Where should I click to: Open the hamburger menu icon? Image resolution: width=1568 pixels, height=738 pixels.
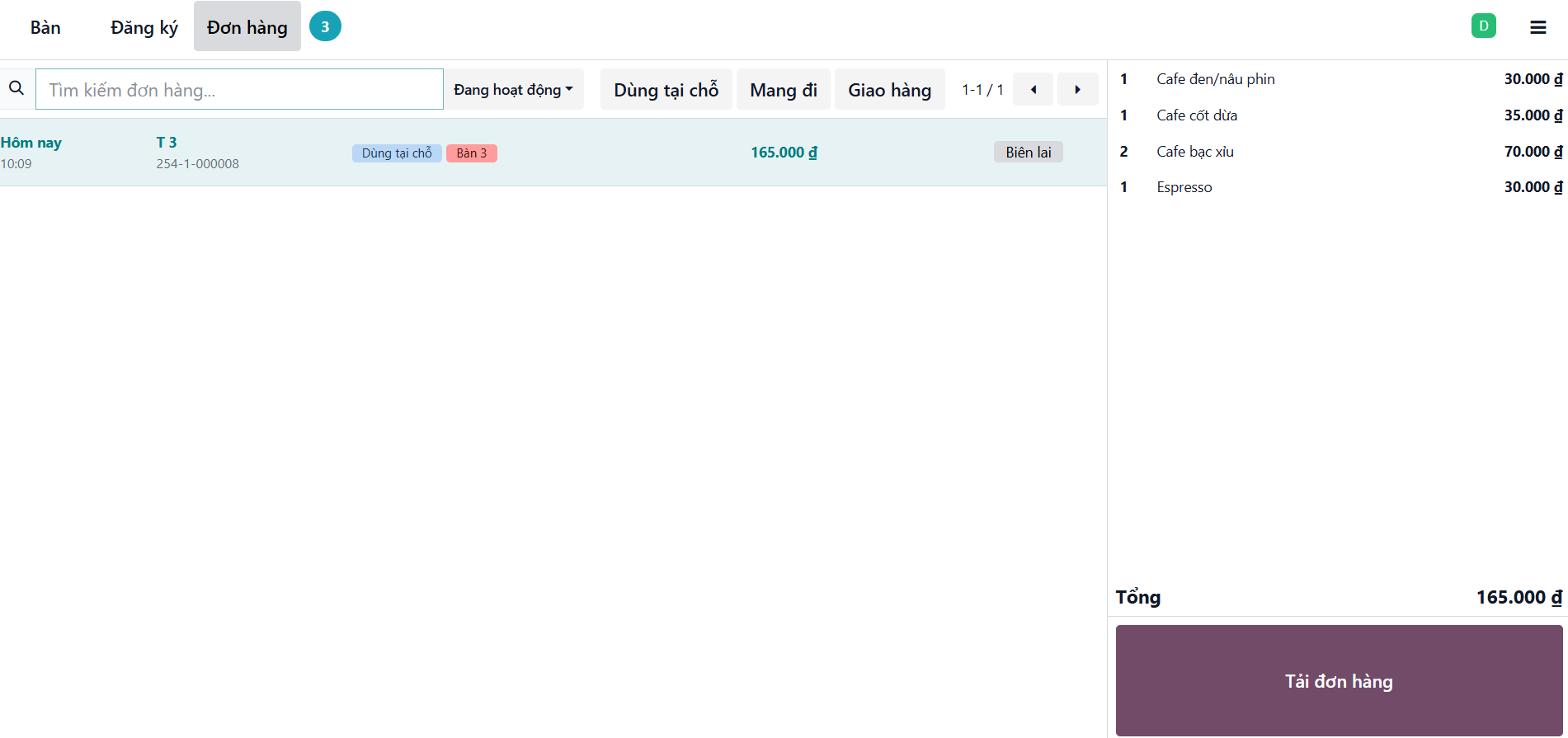[x=1537, y=27]
